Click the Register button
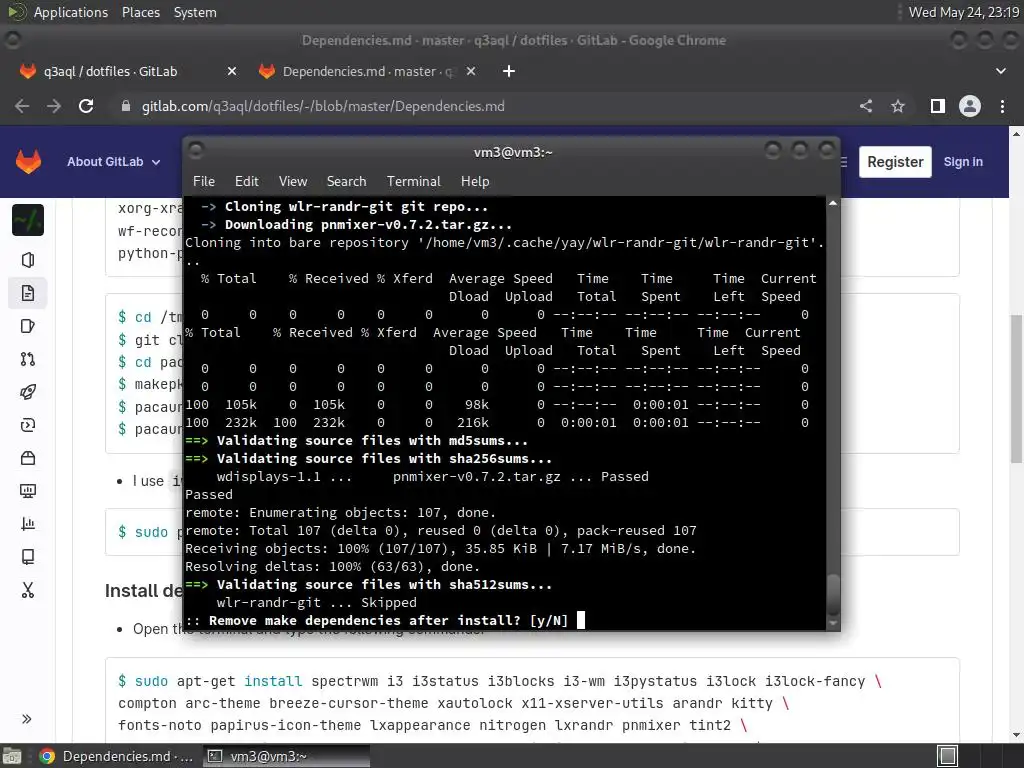 [895, 162]
